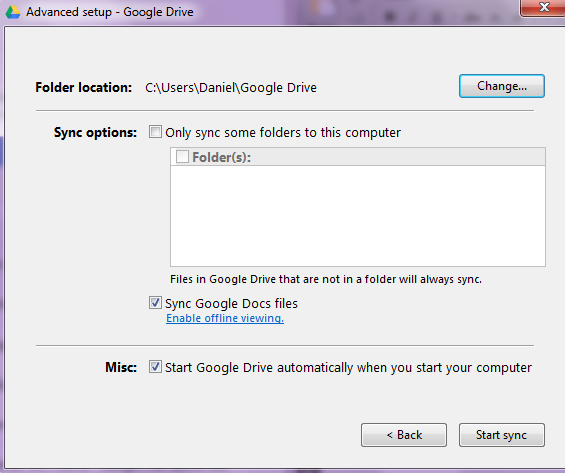Click the 'Sync options:' label
The width and height of the screenshot is (565, 473).
click(95, 133)
